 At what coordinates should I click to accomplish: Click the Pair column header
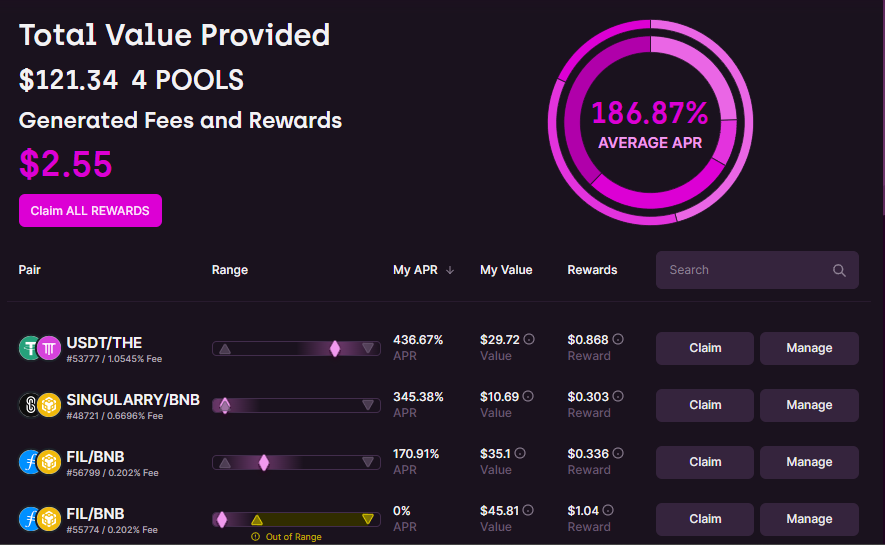pyautogui.click(x=29, y=270)
